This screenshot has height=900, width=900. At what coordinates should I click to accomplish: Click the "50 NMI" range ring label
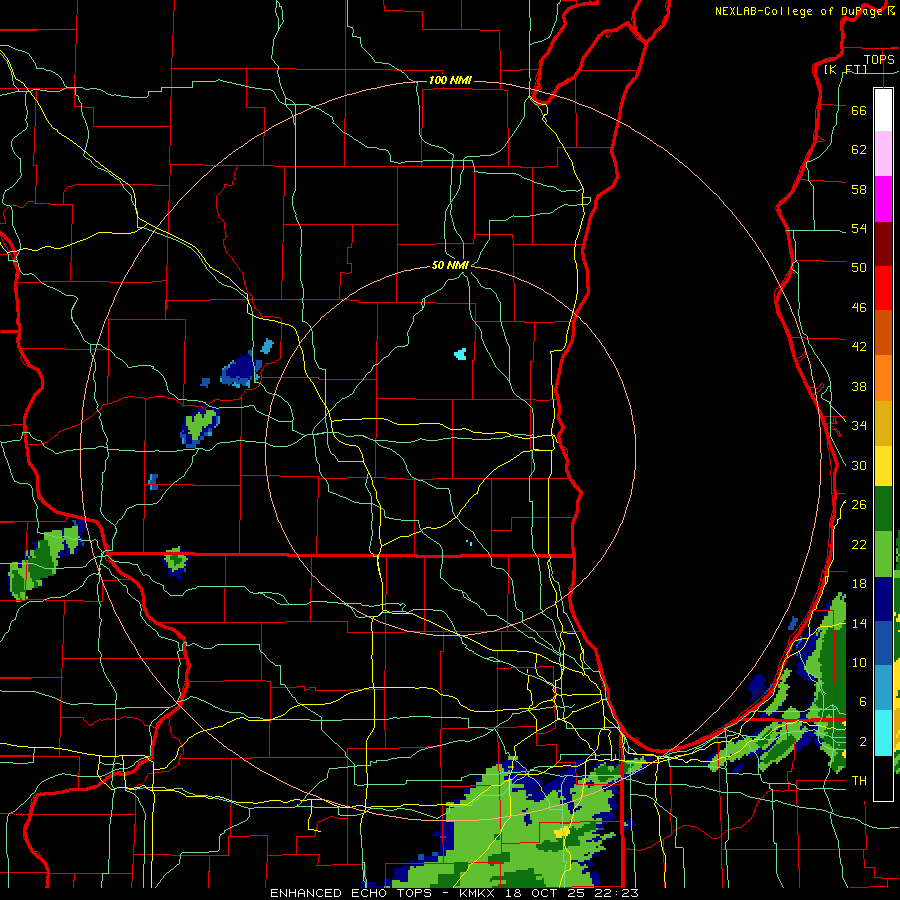(450, 265)
